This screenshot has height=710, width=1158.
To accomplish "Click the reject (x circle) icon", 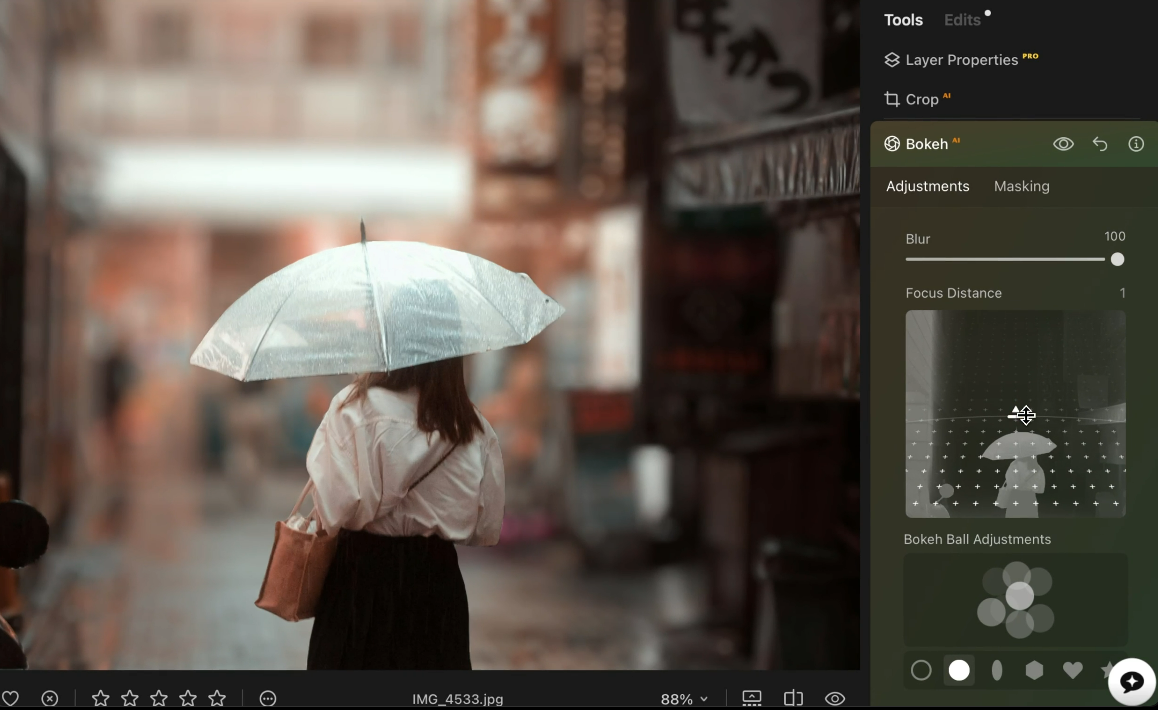I will (x=50, y=698).
